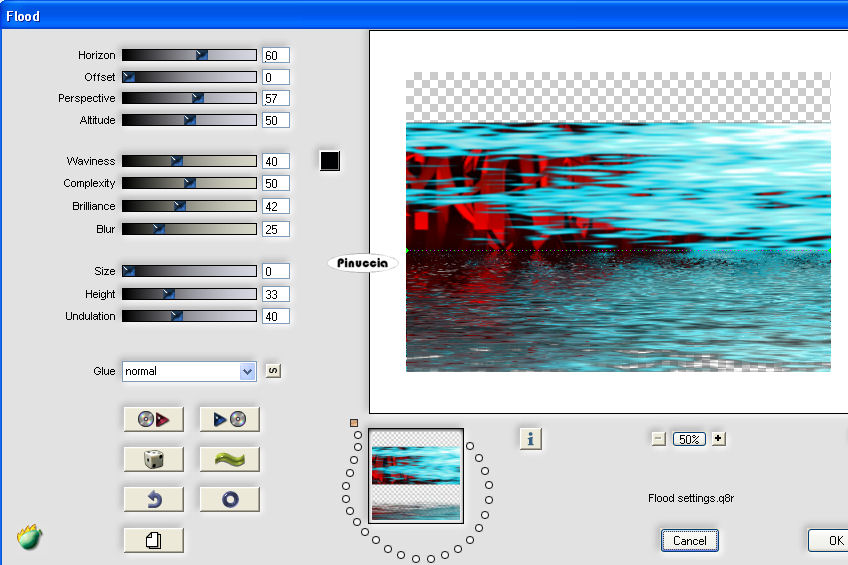The height and width of the screenshot is (565, 848).
Task: Click the small orange square above the dial
Action: point(354,423)
